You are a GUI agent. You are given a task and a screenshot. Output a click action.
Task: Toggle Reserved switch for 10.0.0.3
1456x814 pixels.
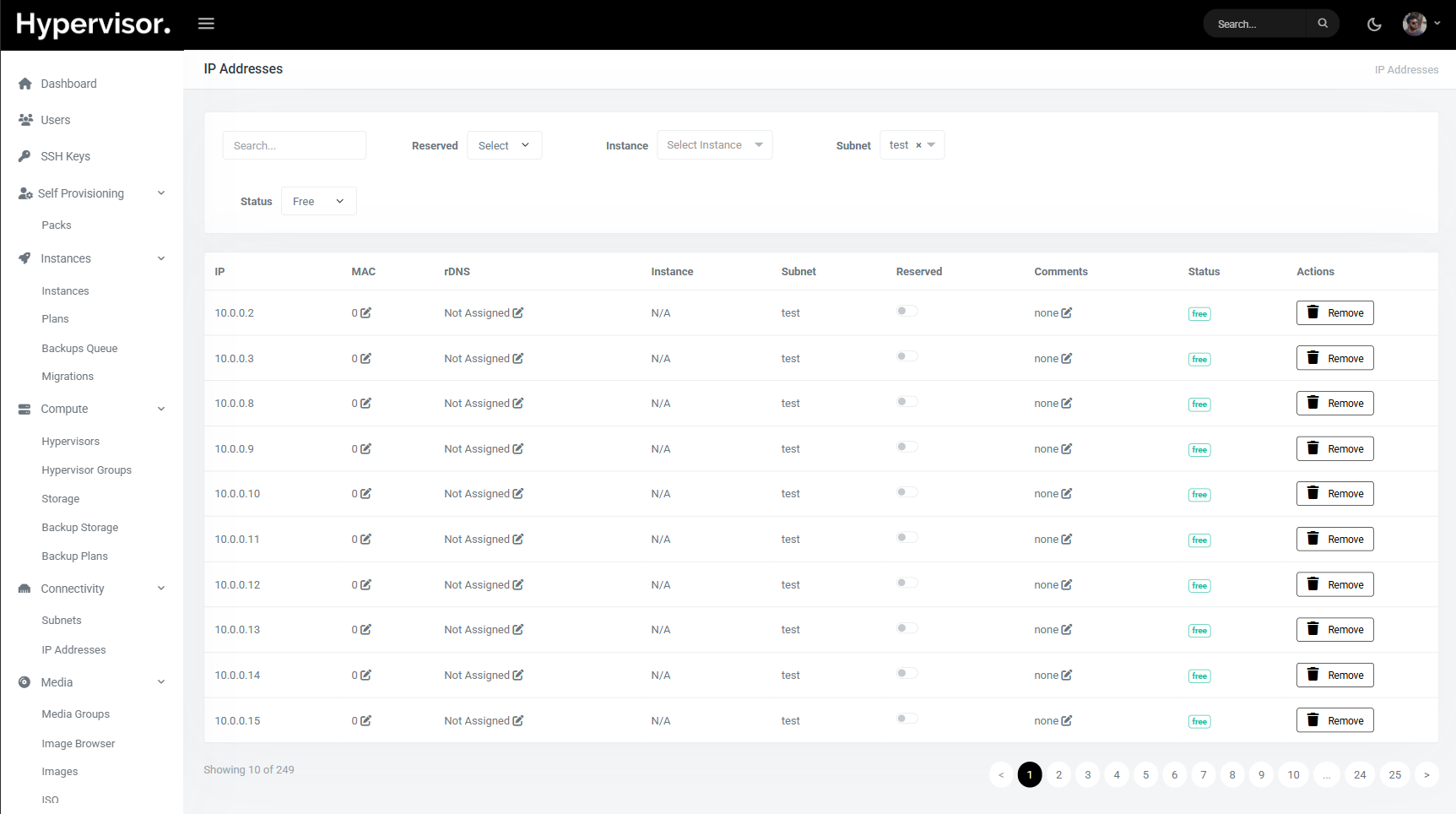pyautogui.click(x=907, y=357)
